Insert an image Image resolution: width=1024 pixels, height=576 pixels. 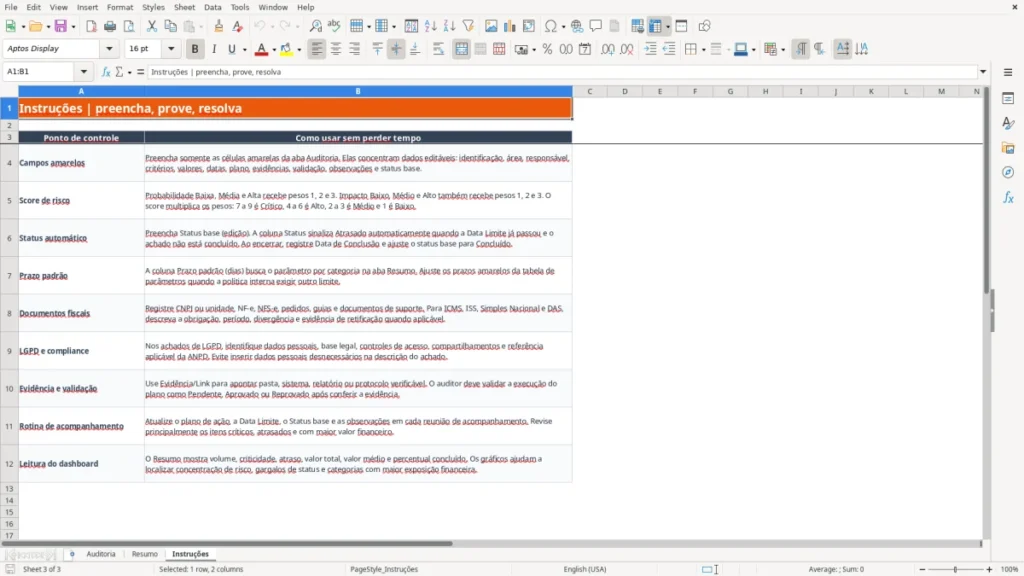coord(491,26)
